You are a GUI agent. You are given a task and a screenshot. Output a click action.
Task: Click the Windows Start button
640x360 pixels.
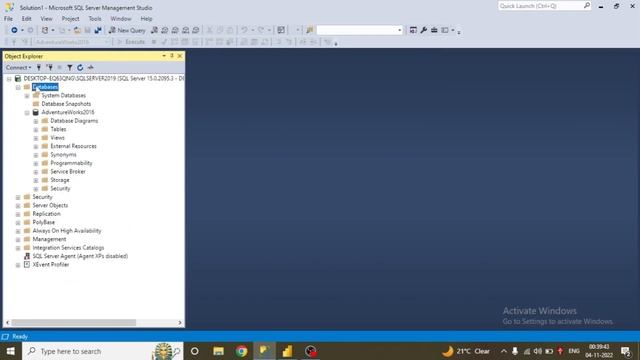click(x=11, y=351)
